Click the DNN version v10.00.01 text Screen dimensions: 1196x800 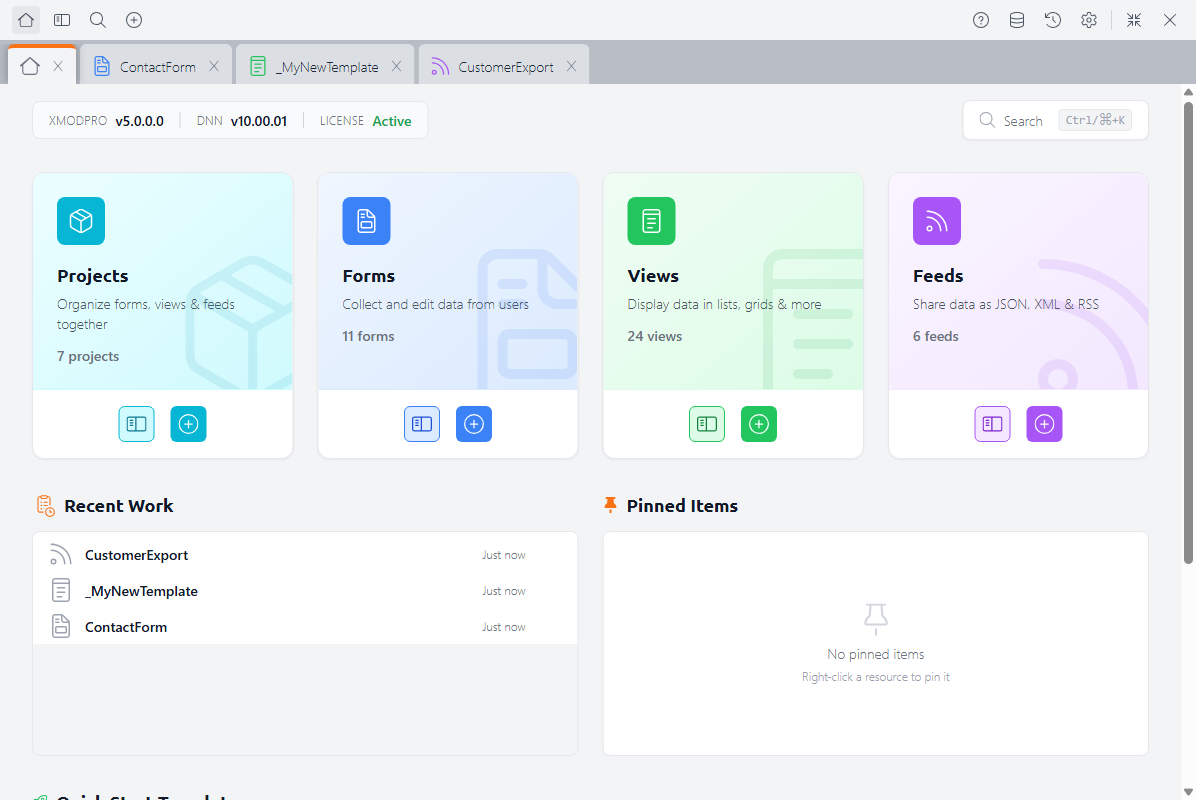[259, 121]
